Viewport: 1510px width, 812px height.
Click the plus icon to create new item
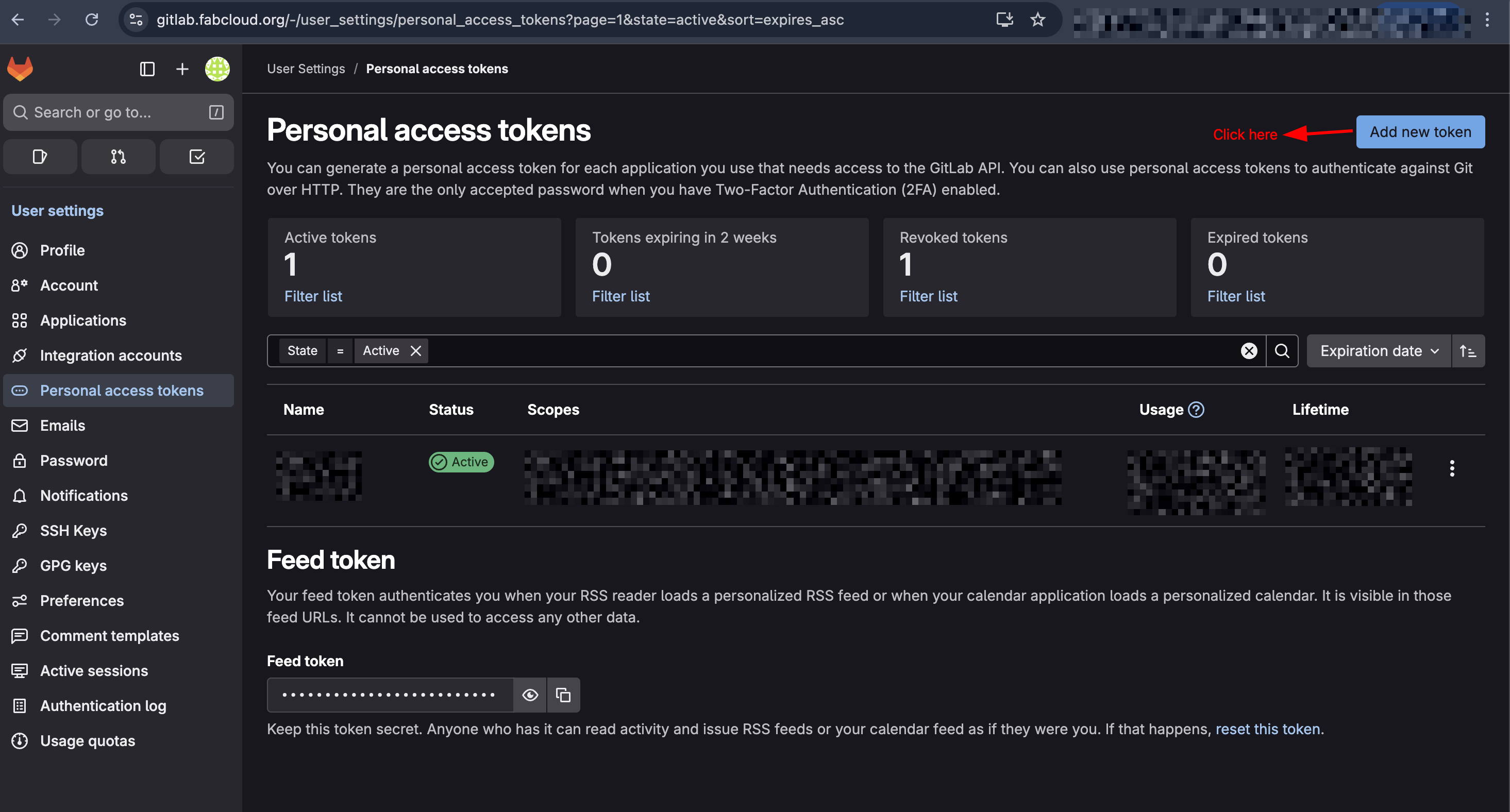[182, 69]
